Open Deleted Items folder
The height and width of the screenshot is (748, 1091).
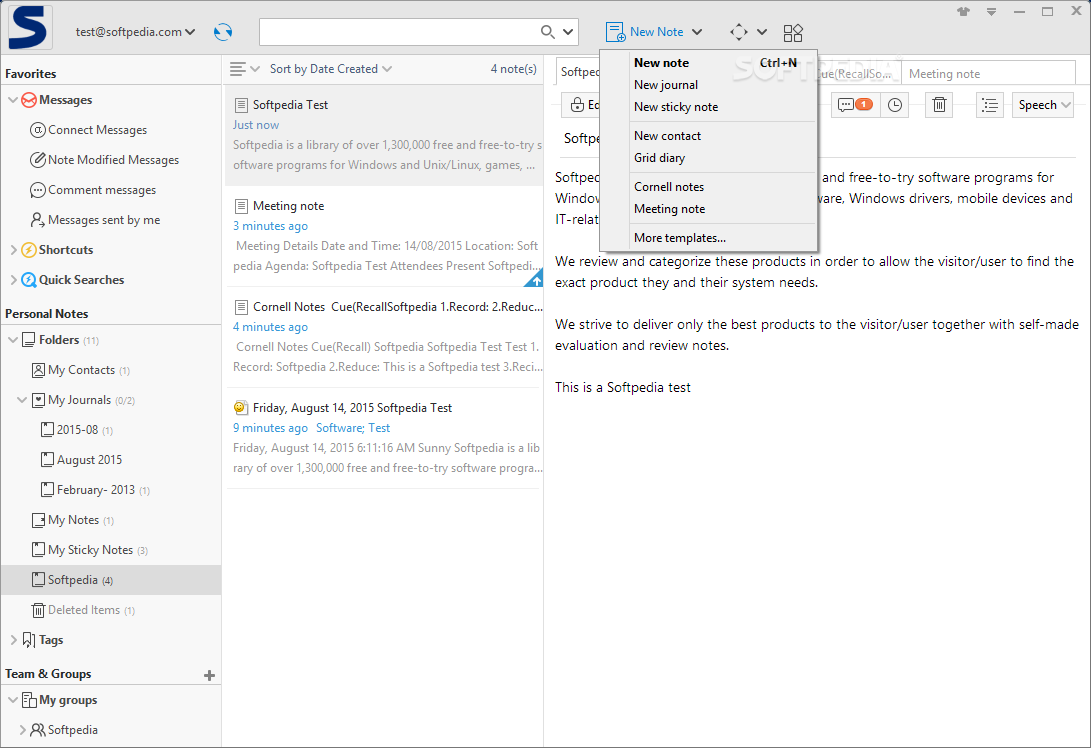pyautogui.click(x=84, y=610)
